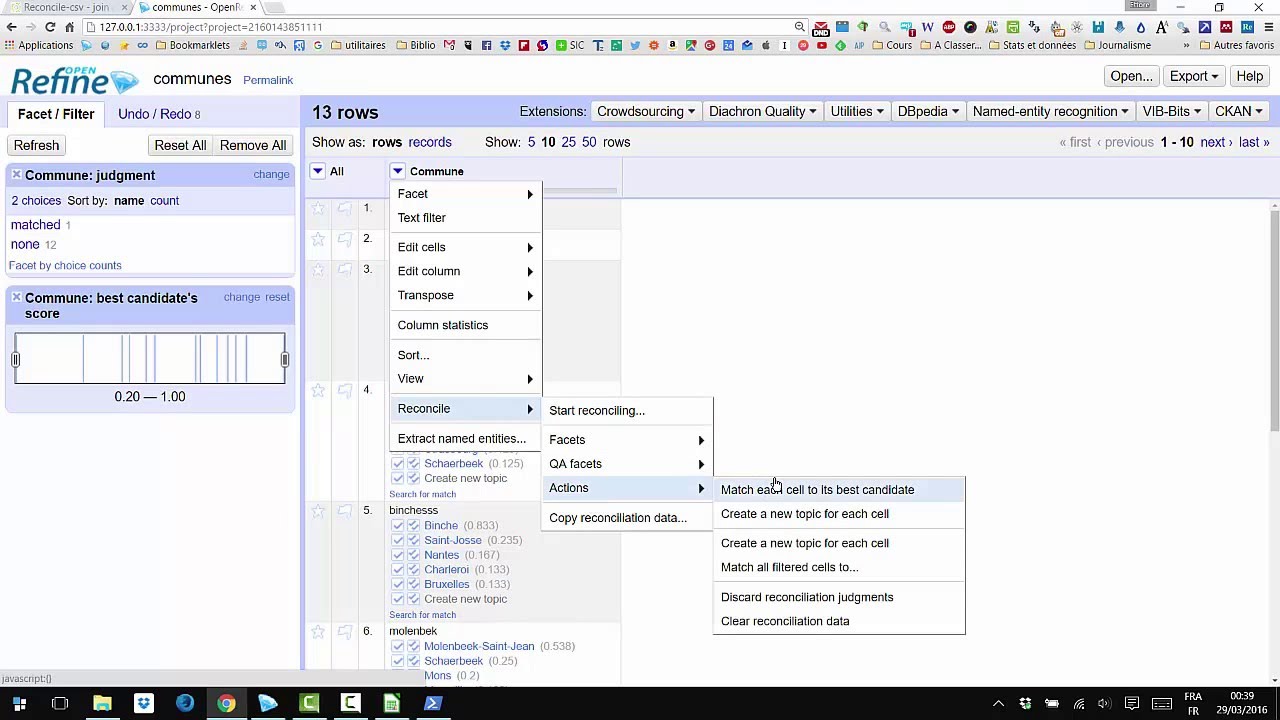Match all identical cells to Bruxelles (double check)
The image size is (1280, 720).
(413, 584)
